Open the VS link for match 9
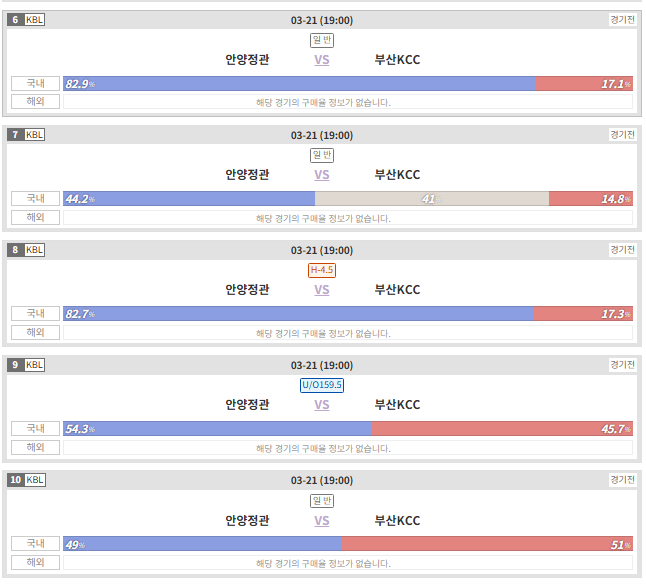Screen dimensions: 646x584 [x=322, y=405]
